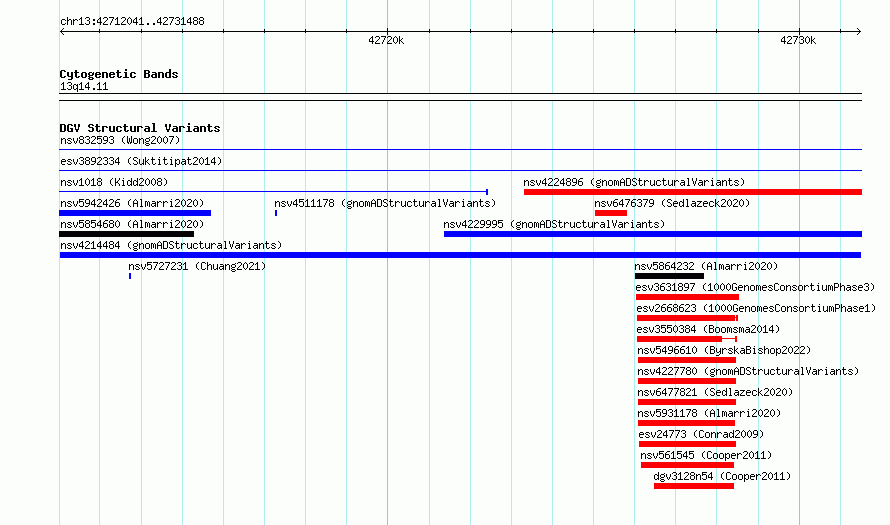Select the black bar under nsv5864232
Image resolution: width=890 pixels, height=525 pixels.
669,276
